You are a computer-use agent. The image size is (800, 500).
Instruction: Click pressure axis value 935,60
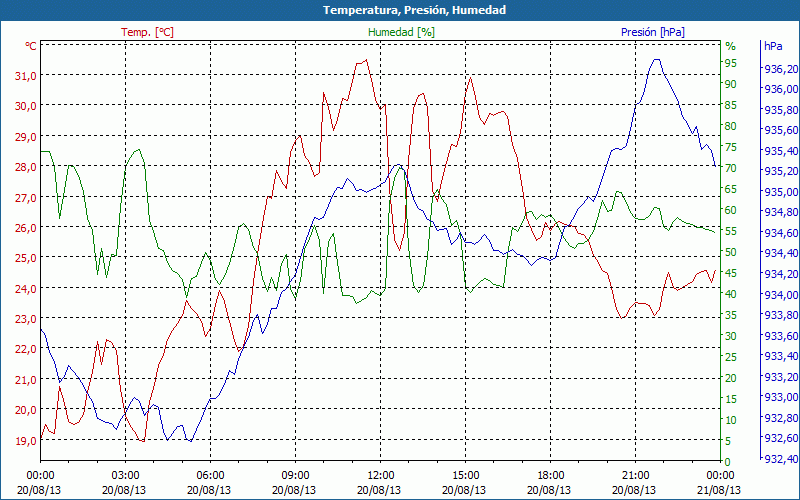coord(781,131)
